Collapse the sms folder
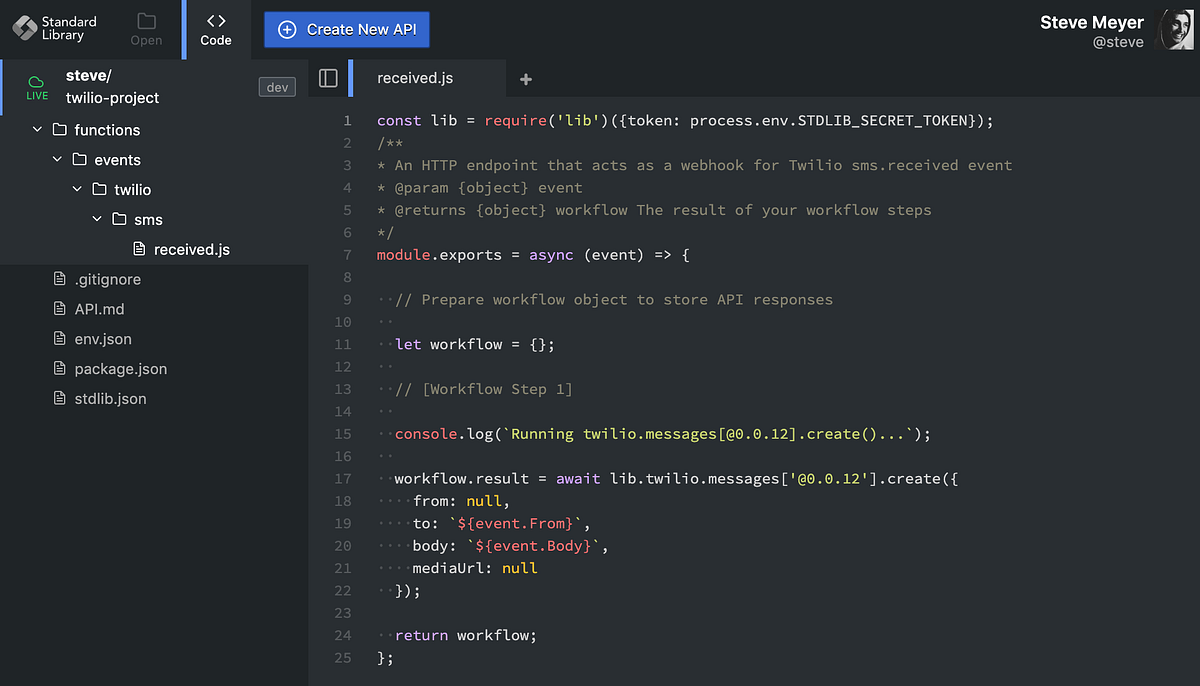The height and width of the screenshot is (686, 1200). coord(96,218)
